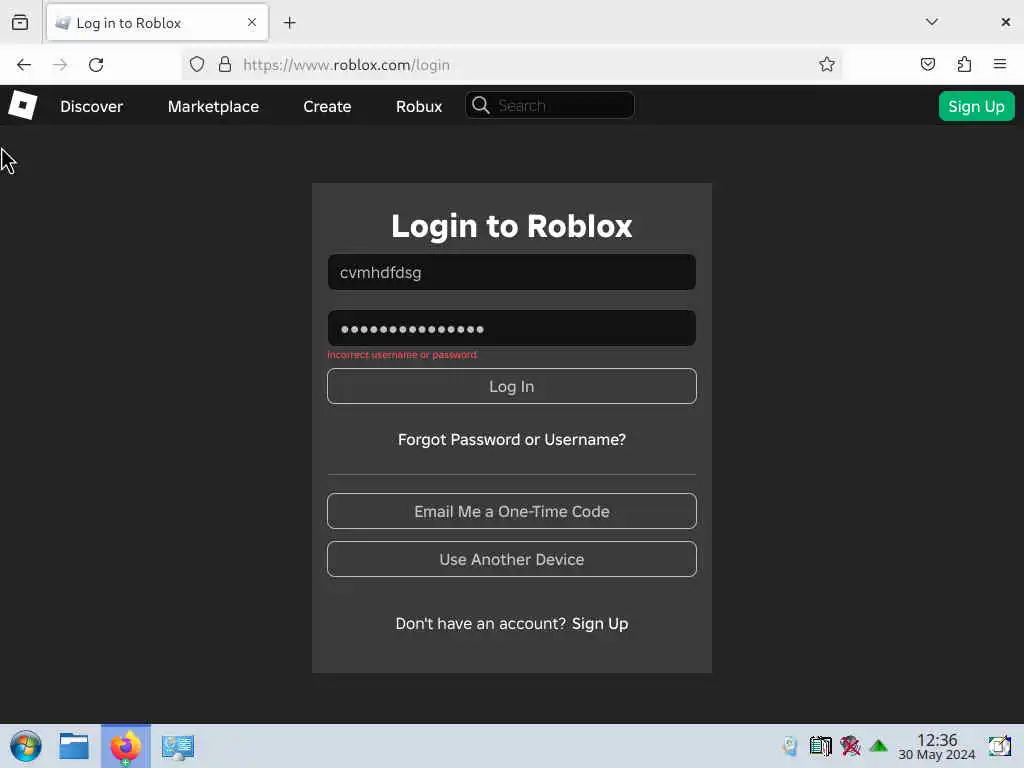The width and height of the screenshot is (1024, 768).
Task: Click the show desktop icon
Action: coord(1000,746)
